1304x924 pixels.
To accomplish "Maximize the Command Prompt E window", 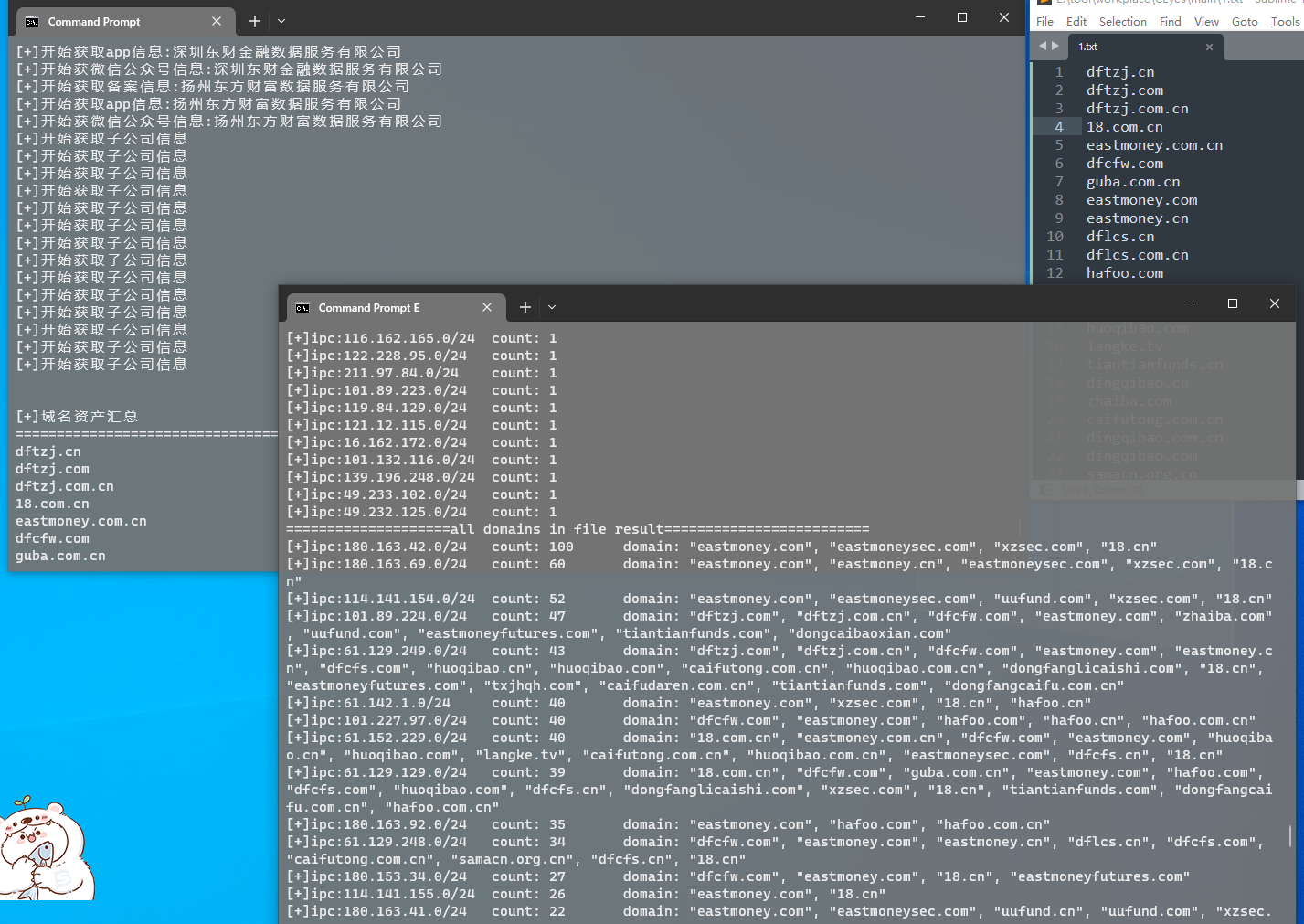I will tap(1233, 303).
